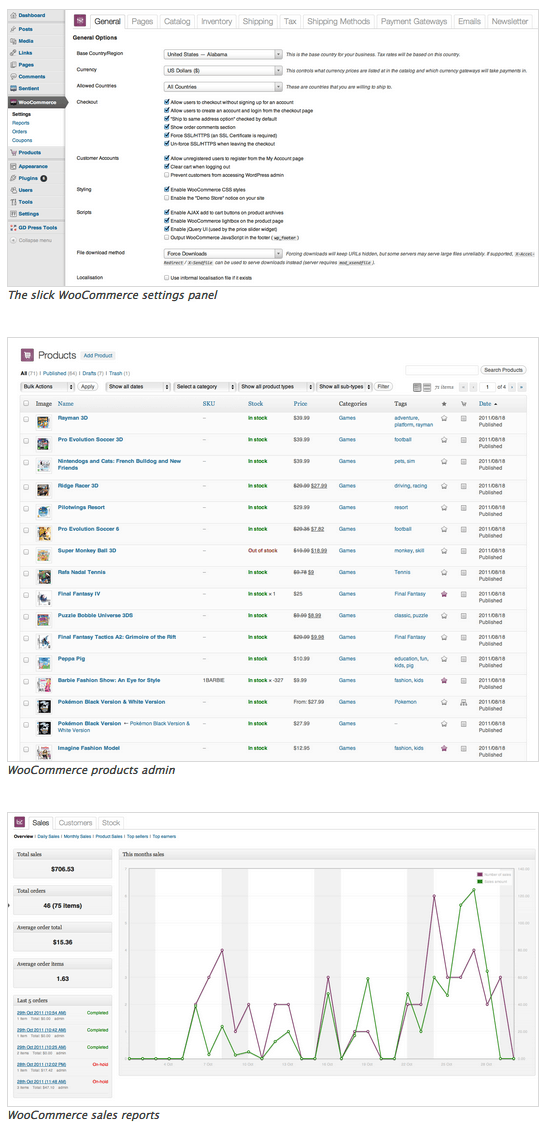This screenshot has height=1123, width=545.
Task: Switch to the Inventory settings tab
Action: (216, 21)
